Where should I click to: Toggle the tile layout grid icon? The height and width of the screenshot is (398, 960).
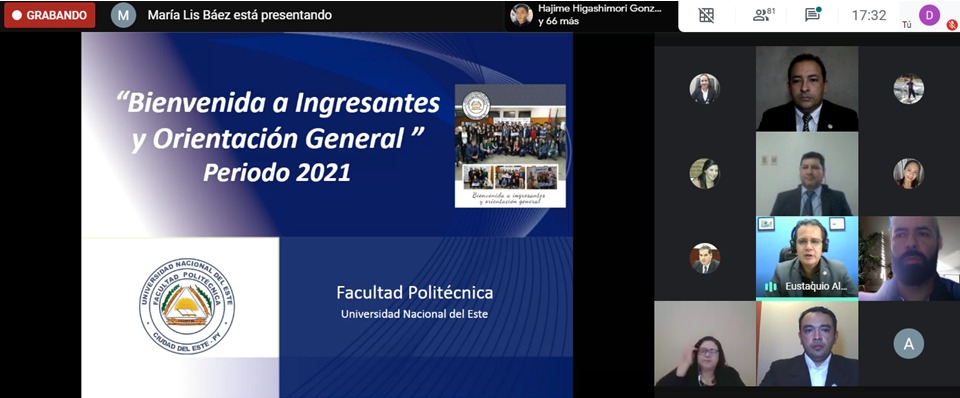[x=707, y=15]
